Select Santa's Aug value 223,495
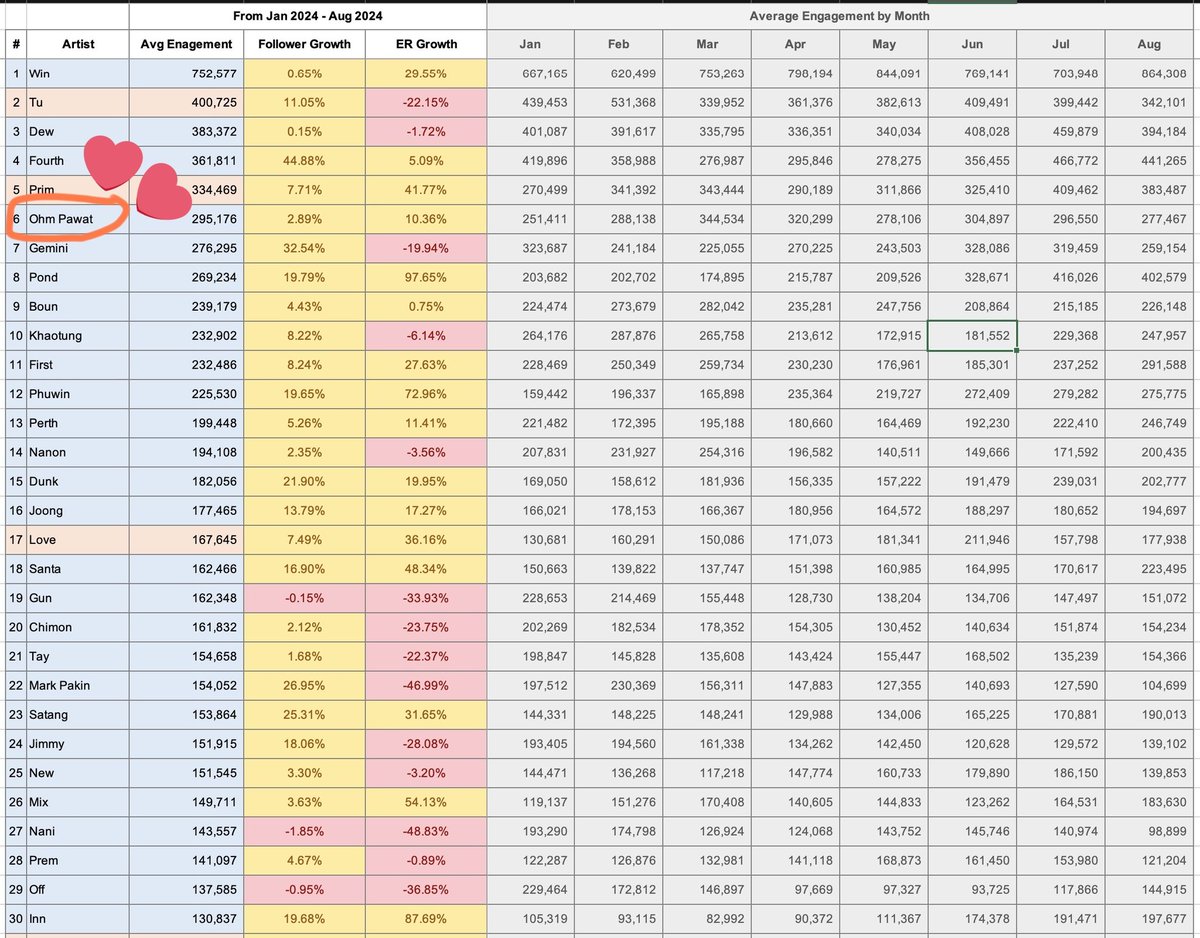Image resolution: width=1200 pixels, height=938 pixels. click(1149, 569)
